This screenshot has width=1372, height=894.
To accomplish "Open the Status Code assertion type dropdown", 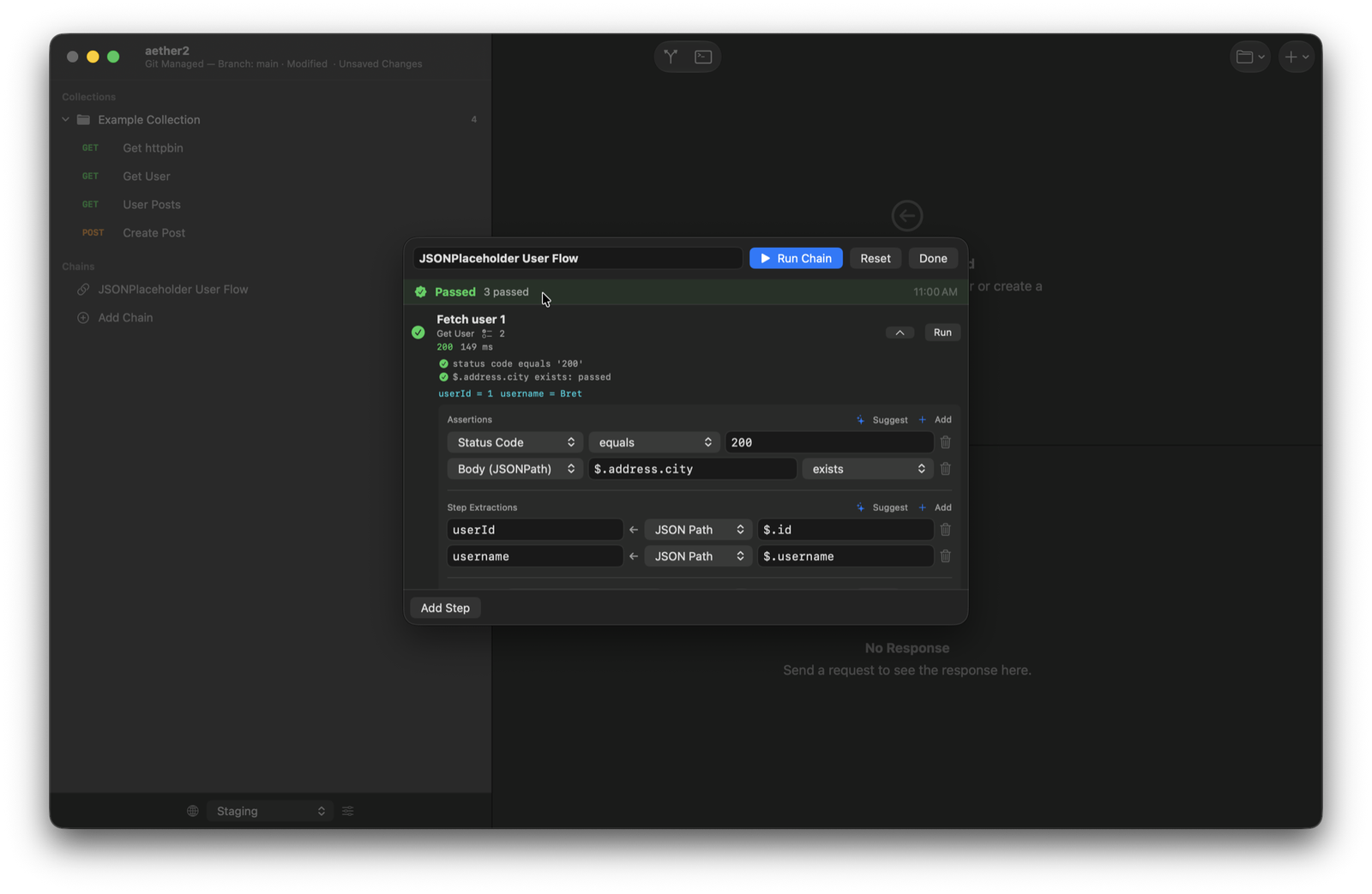I will (514, 442).
